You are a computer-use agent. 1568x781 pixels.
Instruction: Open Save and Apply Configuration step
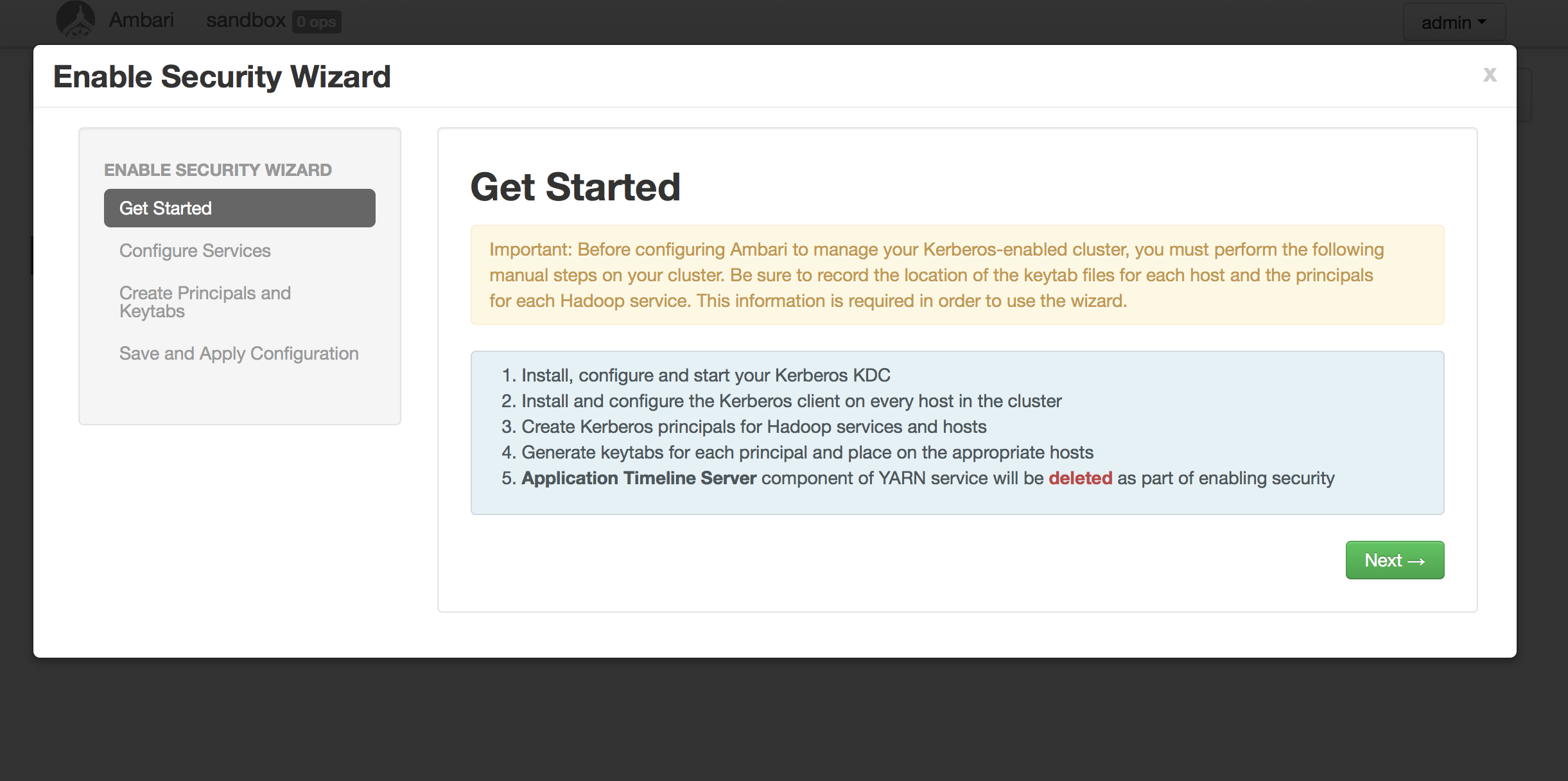click(239, 353)
